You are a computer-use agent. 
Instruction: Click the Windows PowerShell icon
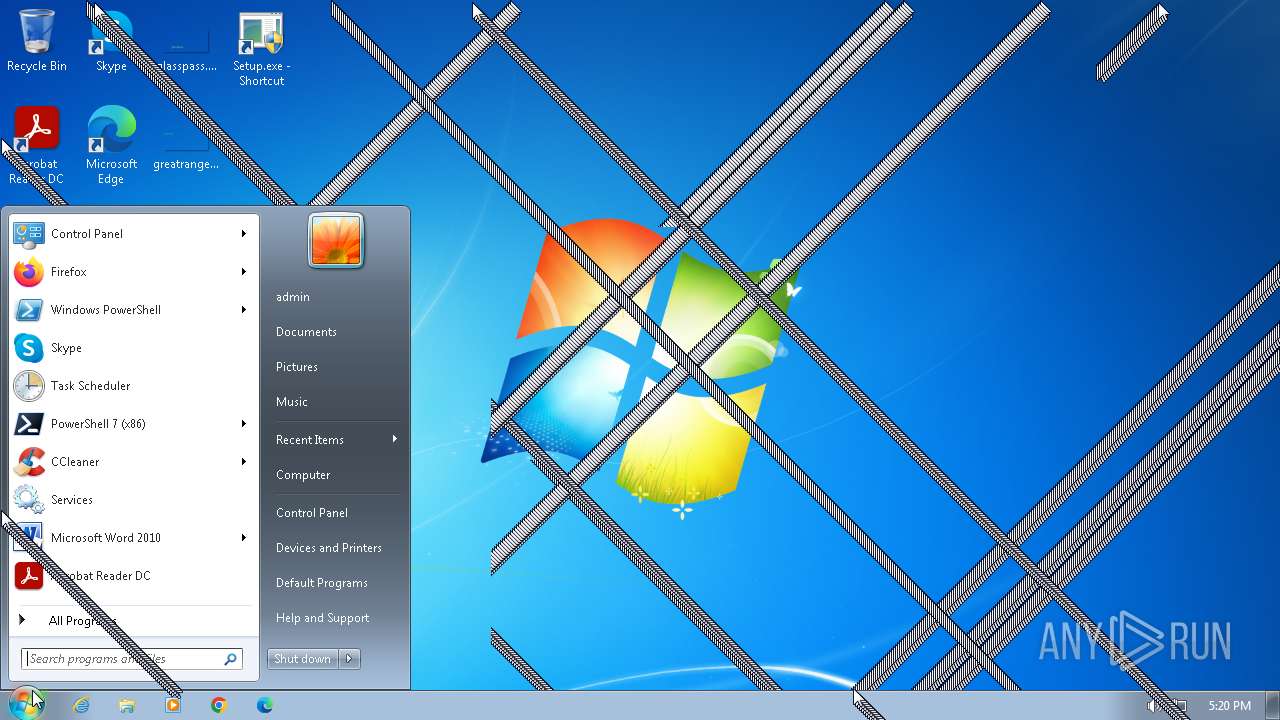point(29,310)
